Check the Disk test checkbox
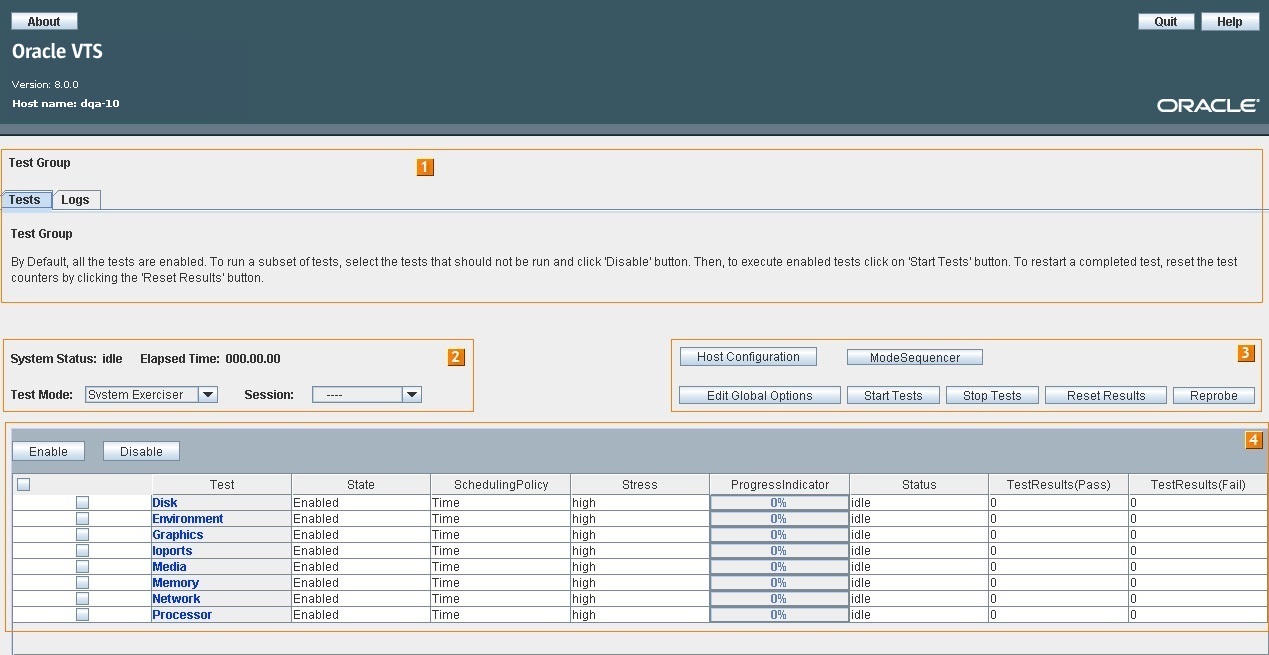 click(82, 502)
